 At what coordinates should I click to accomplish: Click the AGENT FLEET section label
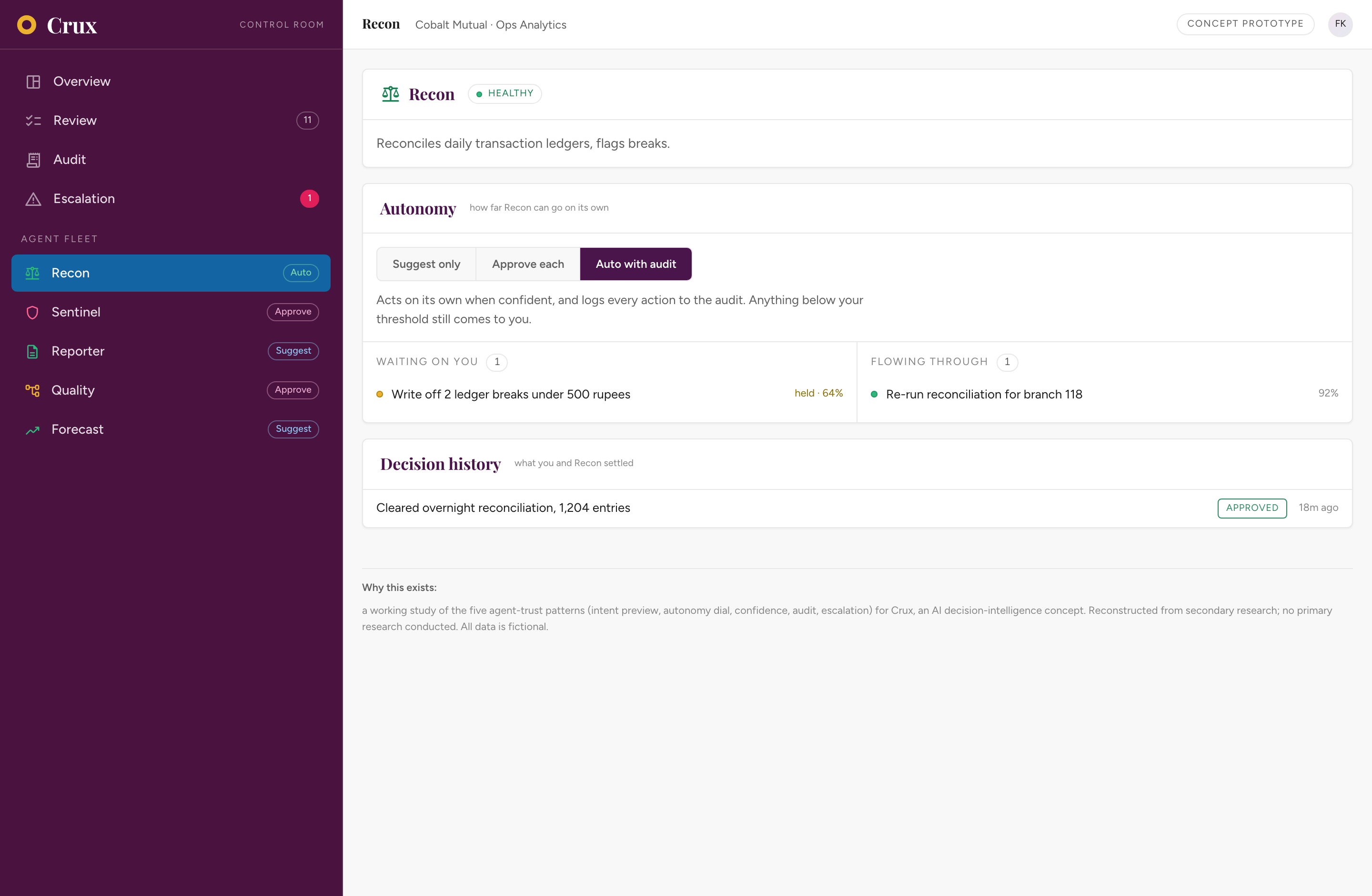click(60, 239)
